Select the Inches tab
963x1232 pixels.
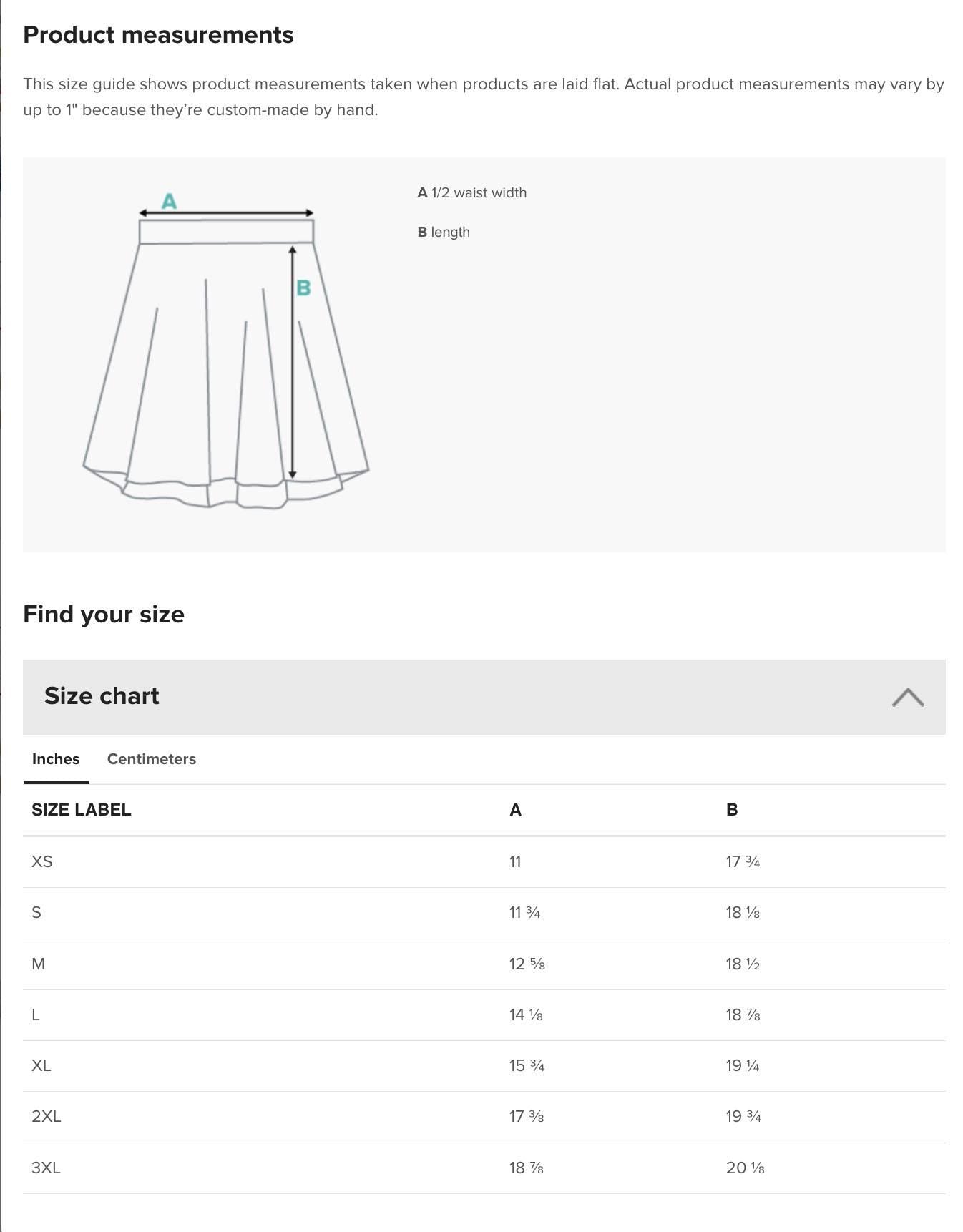click(x=55, y=759)
